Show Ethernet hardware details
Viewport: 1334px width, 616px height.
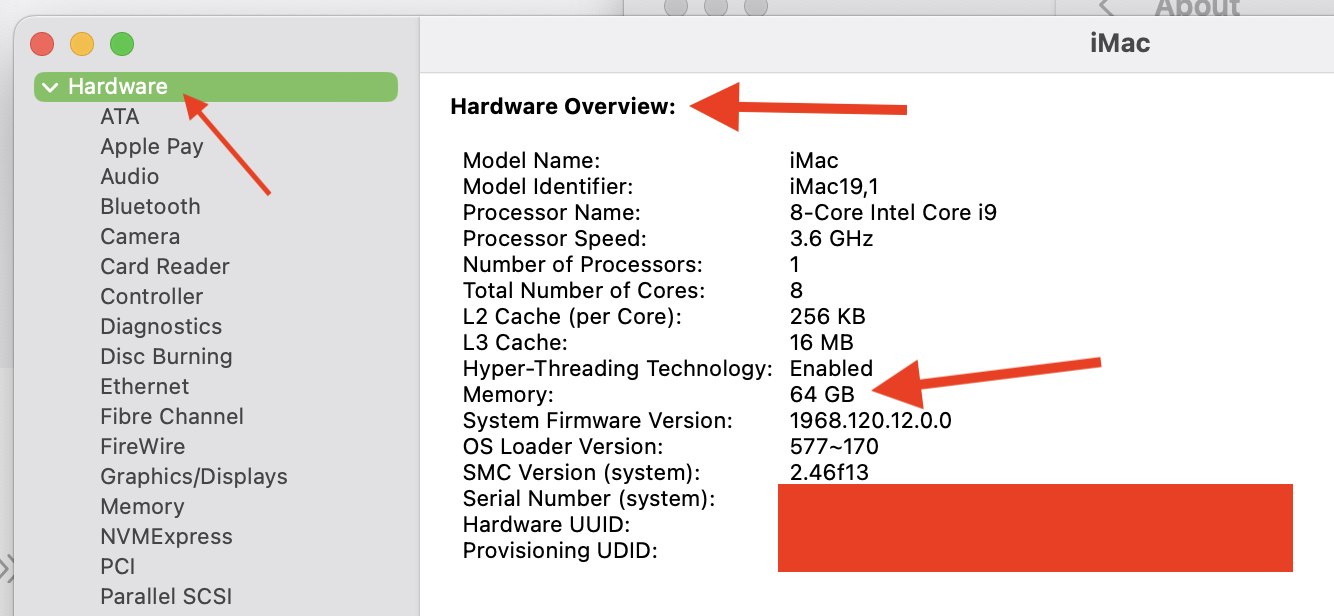pyautogui.click(x=145, y=387)
